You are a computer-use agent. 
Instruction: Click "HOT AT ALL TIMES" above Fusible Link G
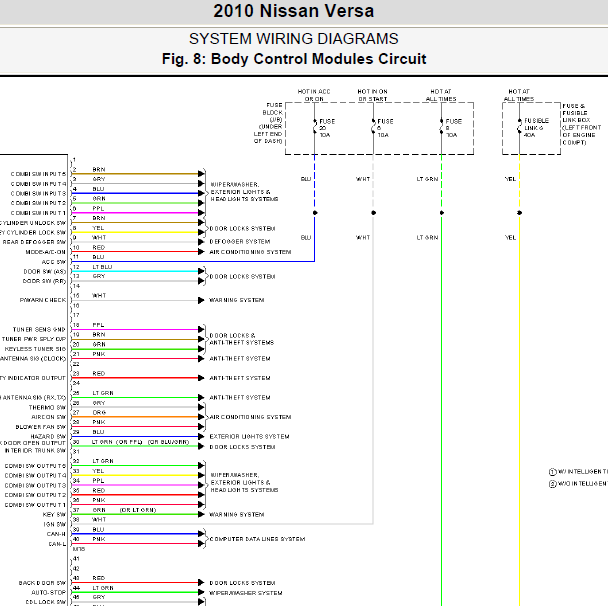coord(519,95)
